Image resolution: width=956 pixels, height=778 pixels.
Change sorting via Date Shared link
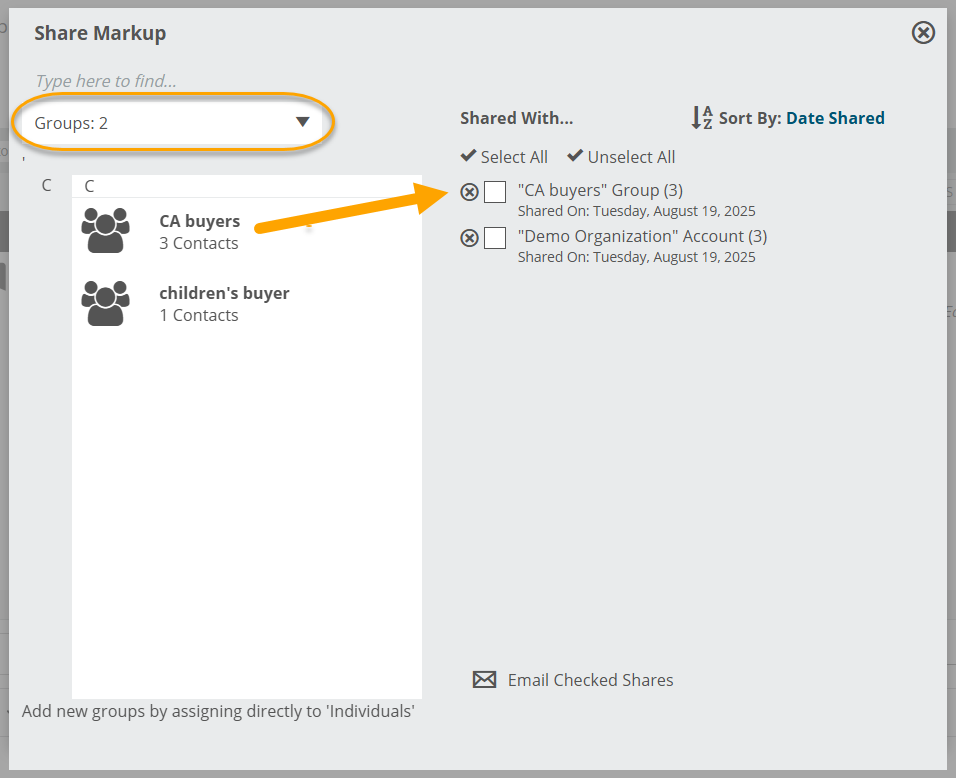835,118
